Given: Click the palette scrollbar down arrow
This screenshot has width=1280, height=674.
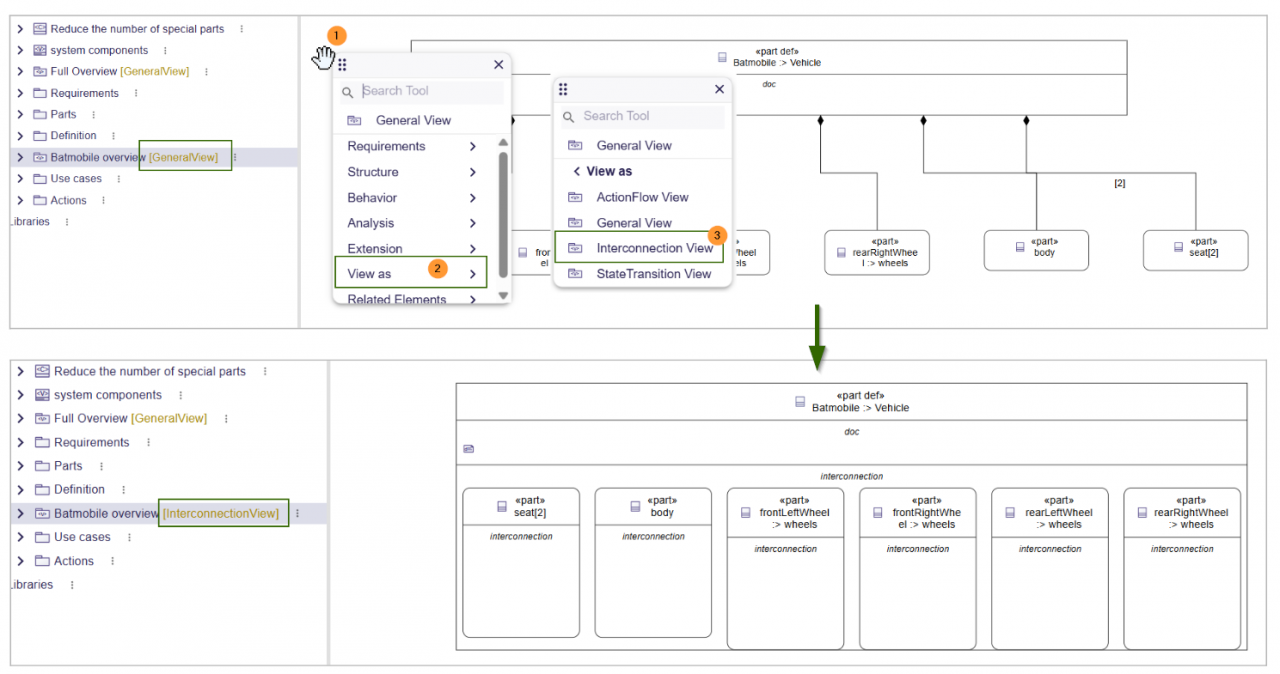Looking at the screenshot, I should [503, 296].
